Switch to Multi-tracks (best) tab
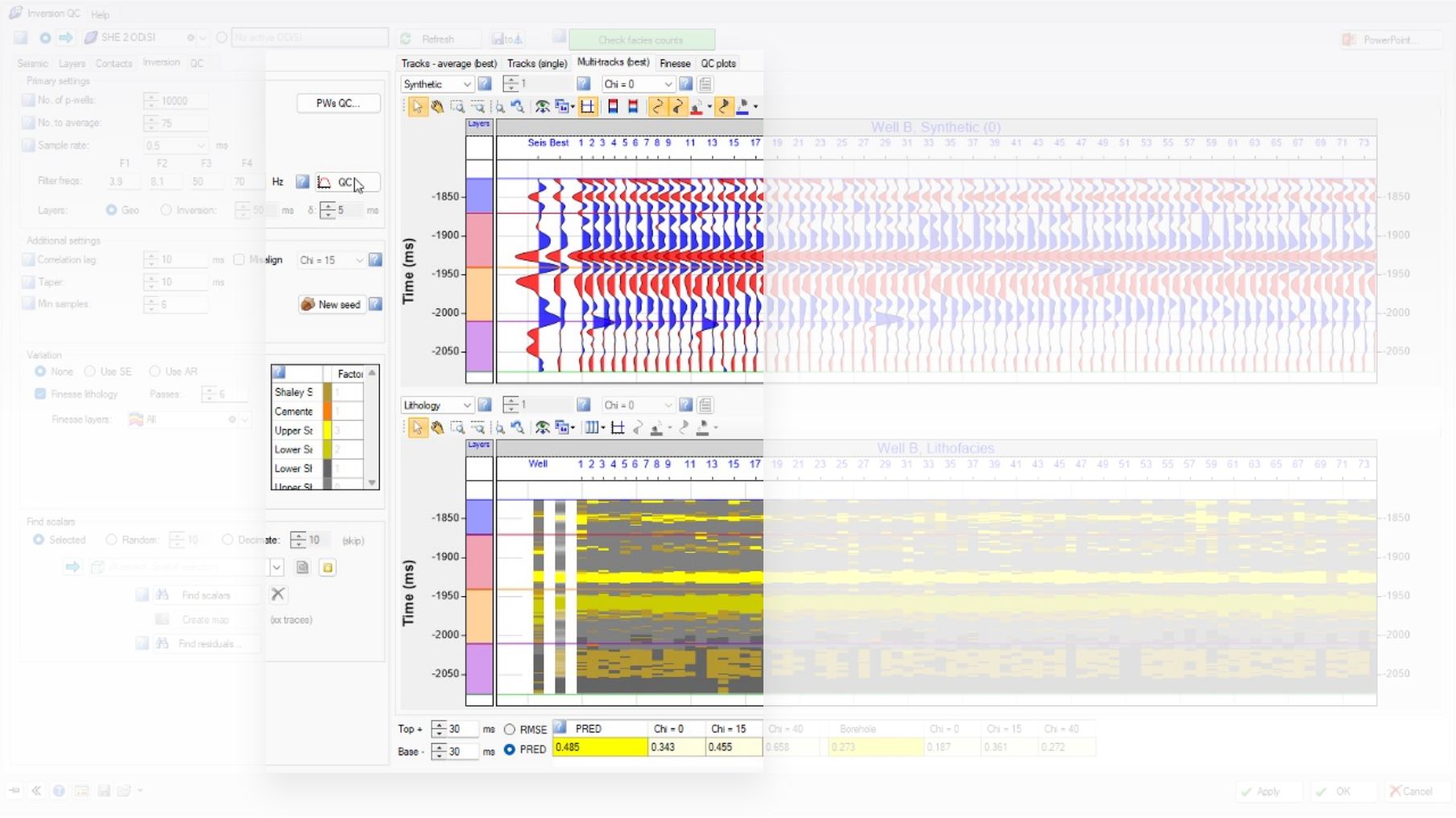This screenshot has width=1456, height=818. coord(614,63)
